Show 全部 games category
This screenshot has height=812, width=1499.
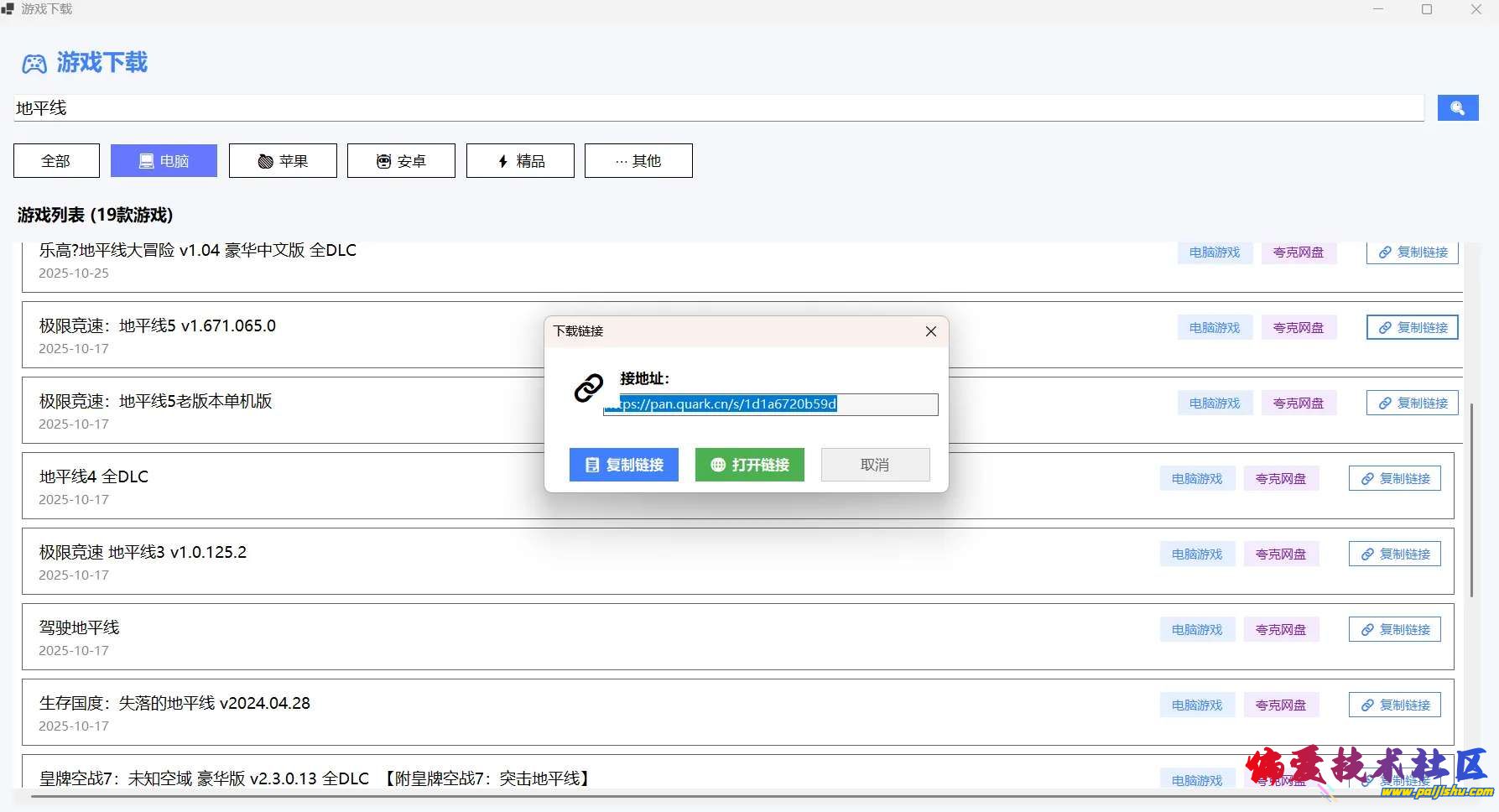(x=56, y=161)
